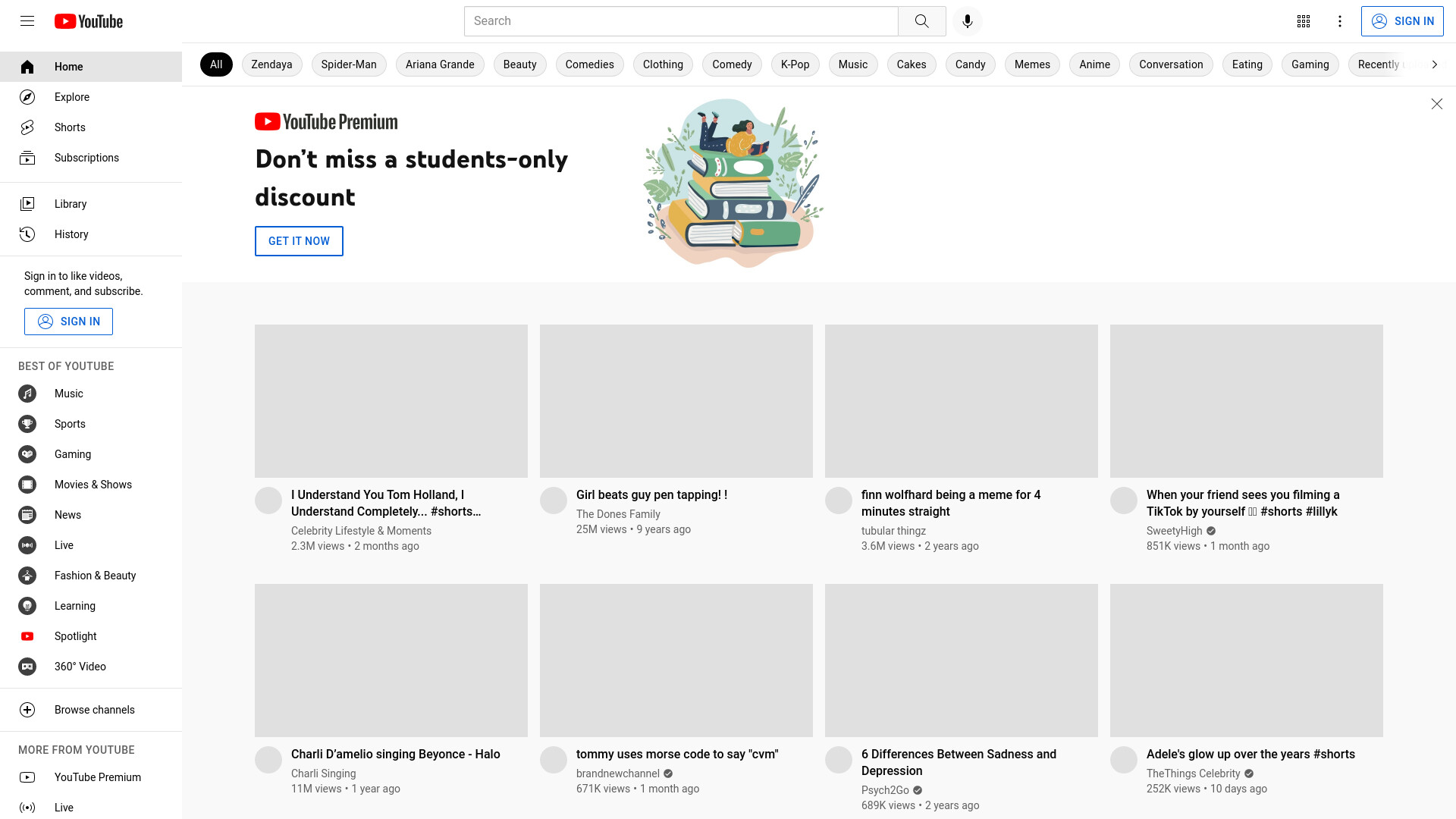The height and width of the screenshot is (819, 1456).
Task: Open Live under Best of YouTube
Action: (x=91, y=545)
